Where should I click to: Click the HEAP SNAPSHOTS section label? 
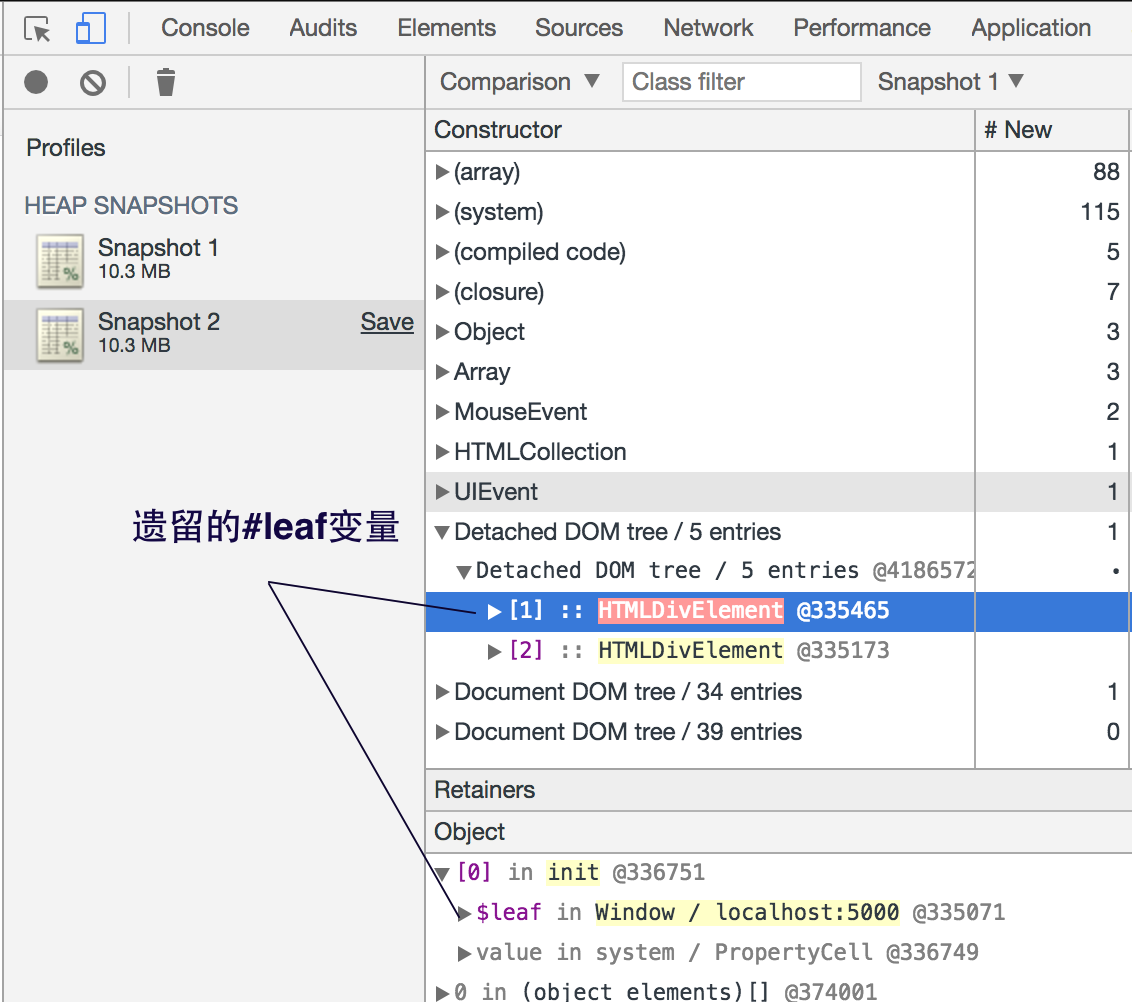[131, 206]
